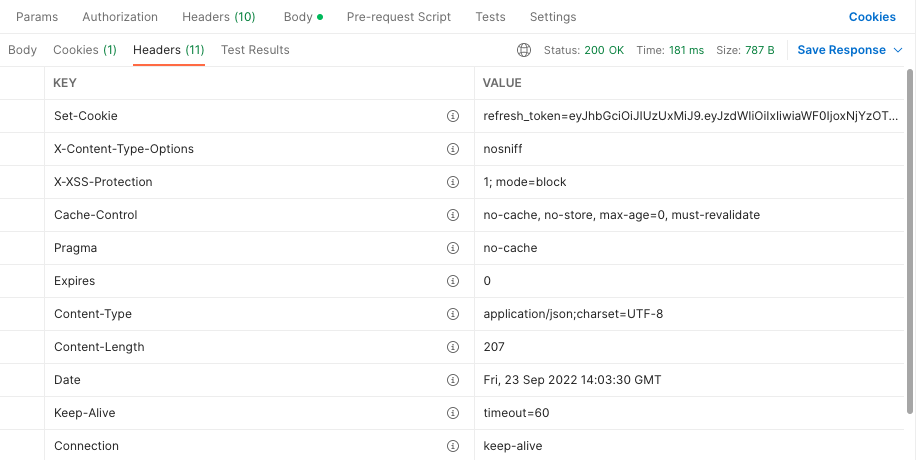
Task: Open request Headers (10) tab
Action: click(219, 17)
